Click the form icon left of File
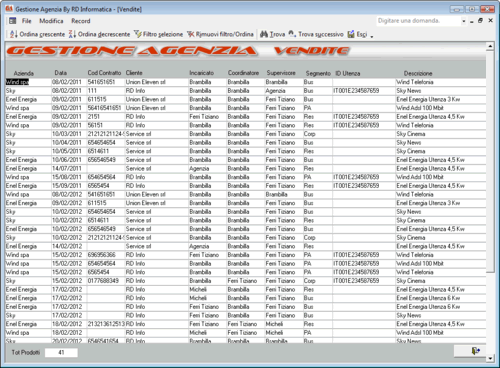Viewport: 500px width, 368px height. (13, 21)
